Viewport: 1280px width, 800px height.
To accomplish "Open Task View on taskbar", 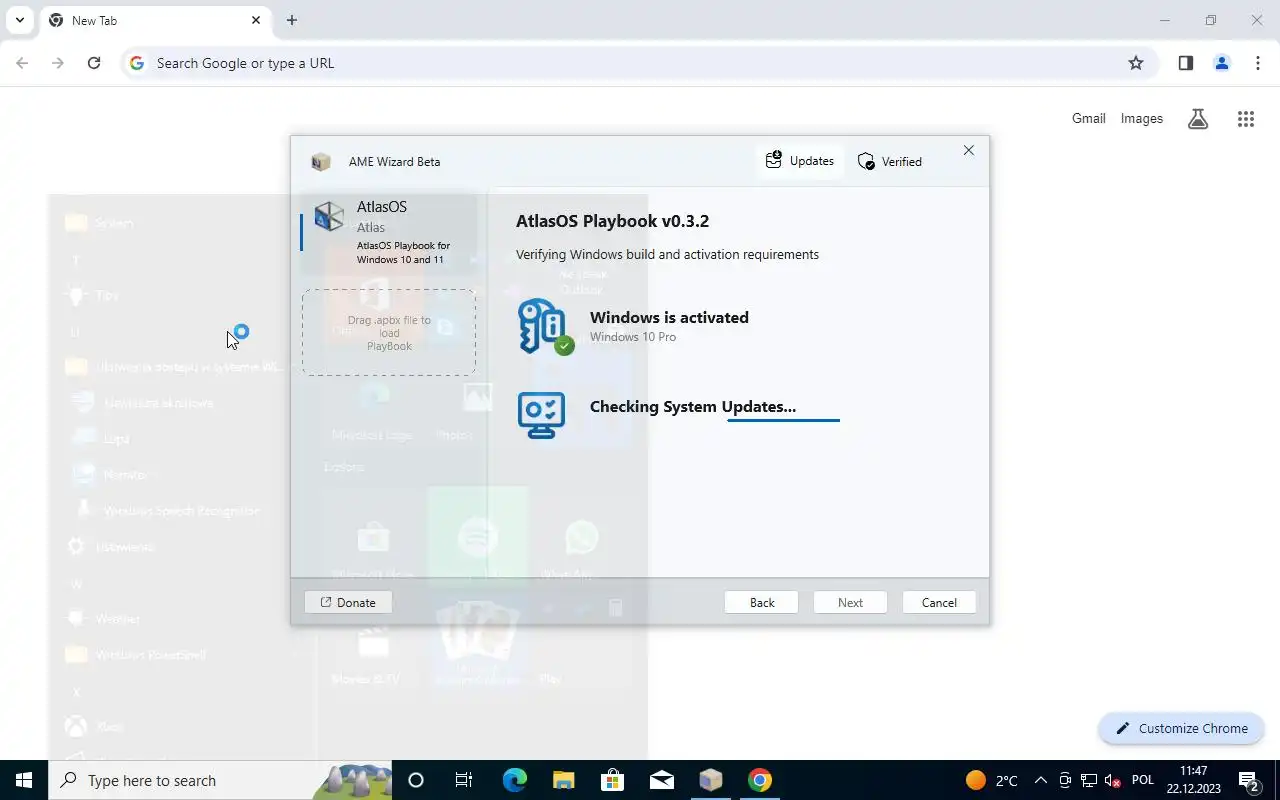I will (x=464, y=780).
